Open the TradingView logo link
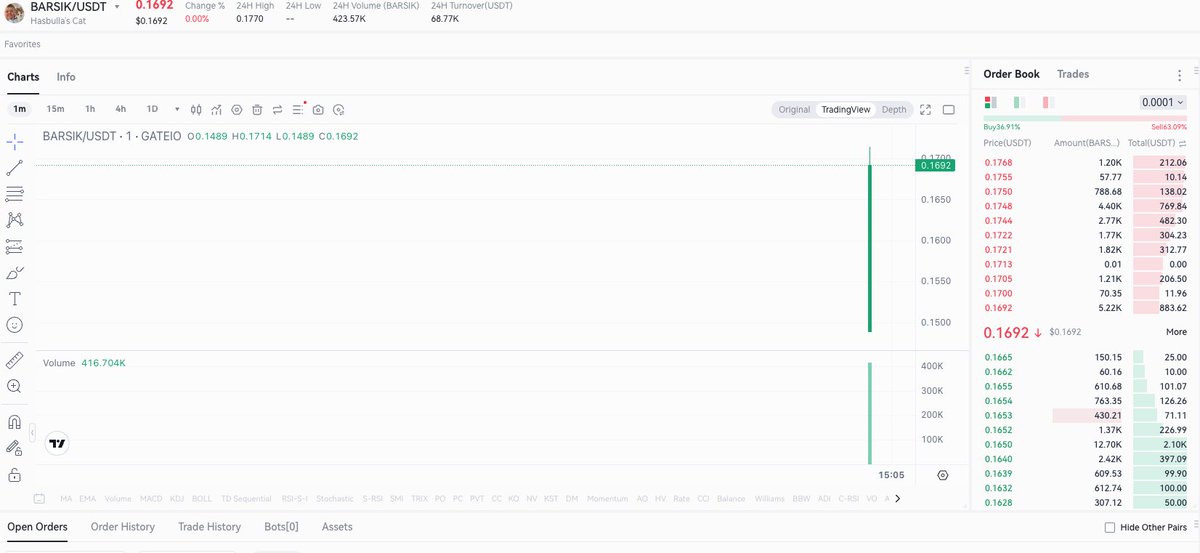This screenshot has width=1200, height=553. click(x=57, y=444)
